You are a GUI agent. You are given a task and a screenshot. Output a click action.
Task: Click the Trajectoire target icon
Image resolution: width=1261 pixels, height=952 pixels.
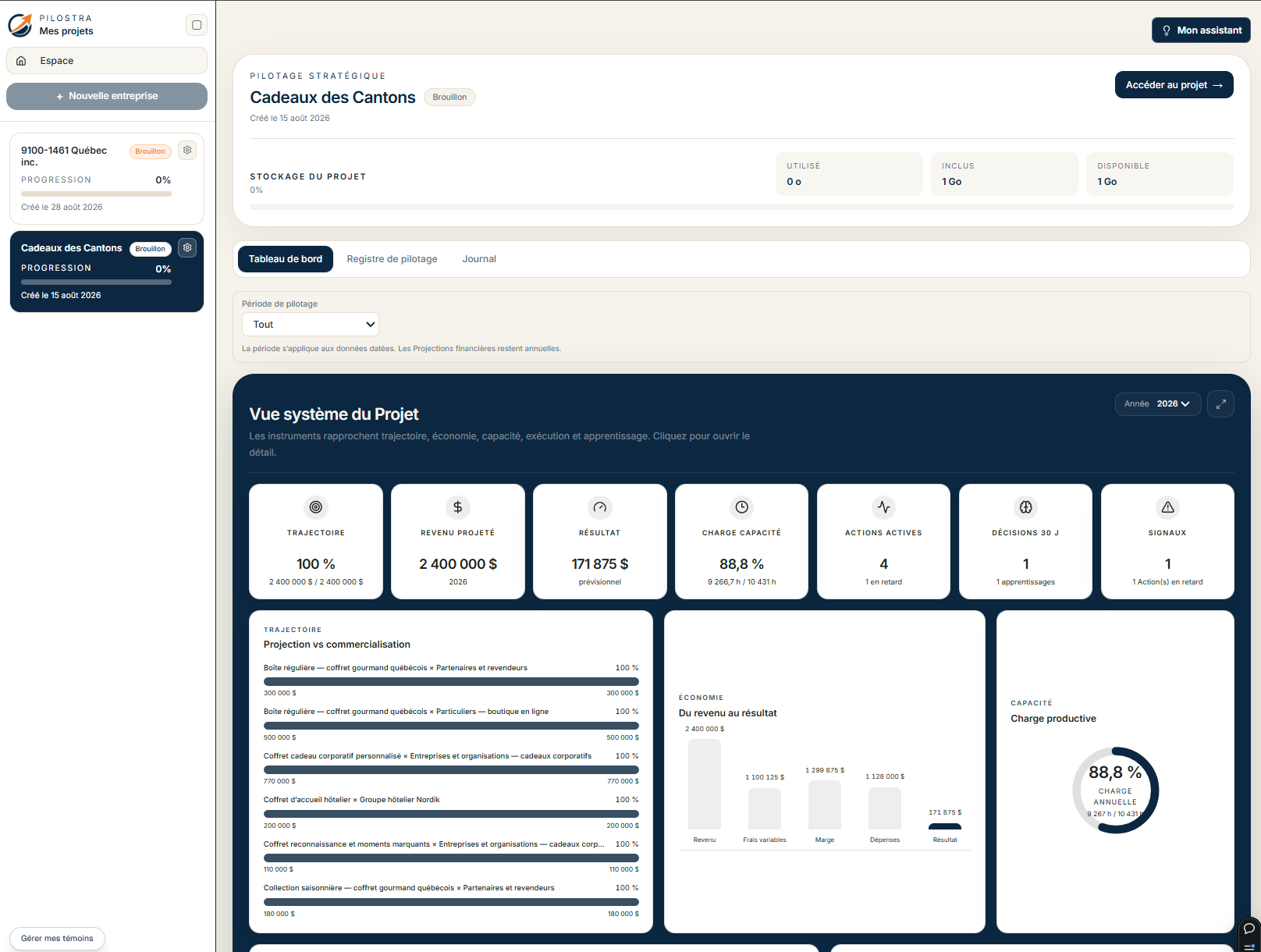pyautogui.click(x=316, y=507)
